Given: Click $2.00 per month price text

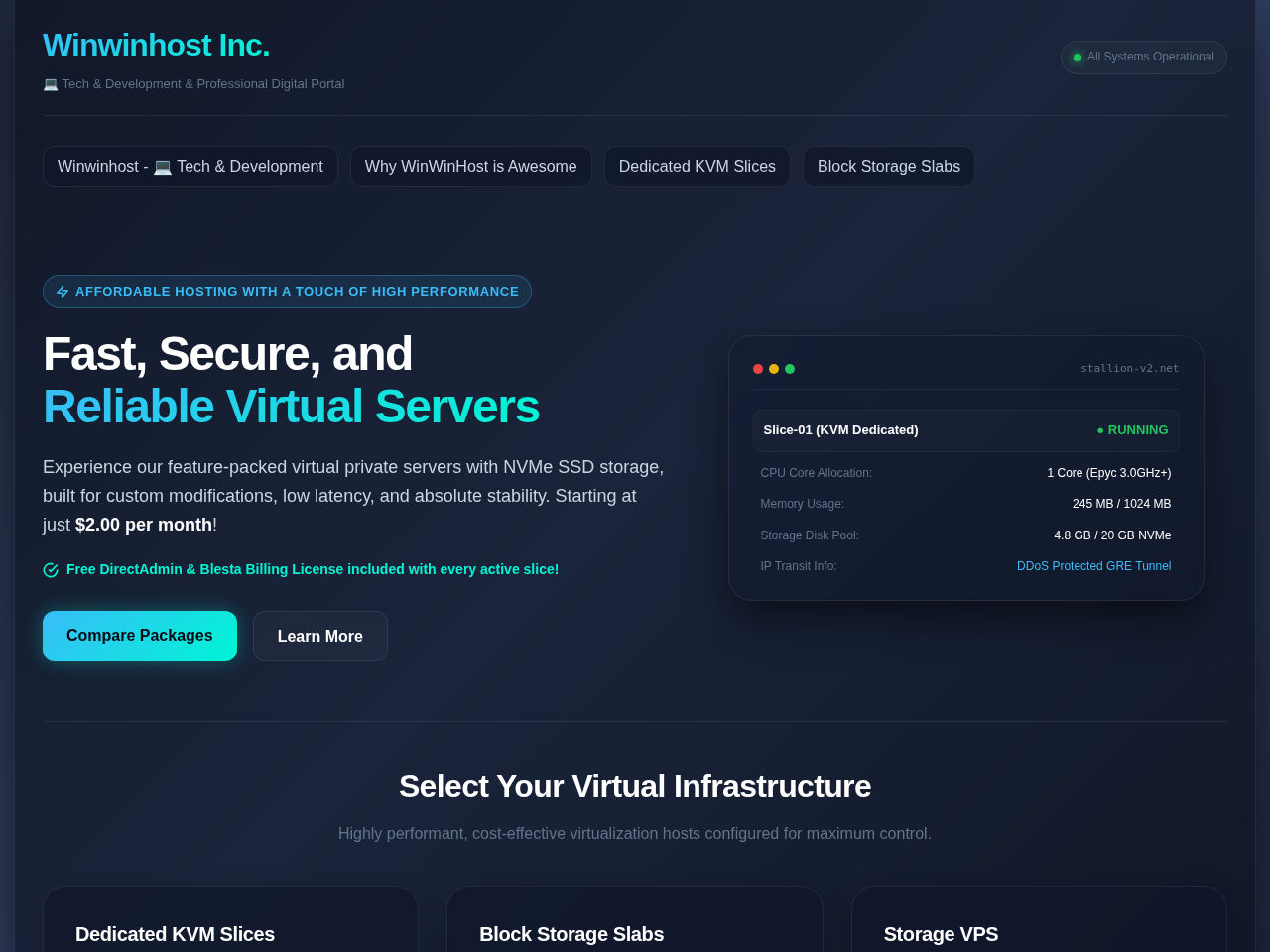Looking at the screenshot, I should (144, 525).
